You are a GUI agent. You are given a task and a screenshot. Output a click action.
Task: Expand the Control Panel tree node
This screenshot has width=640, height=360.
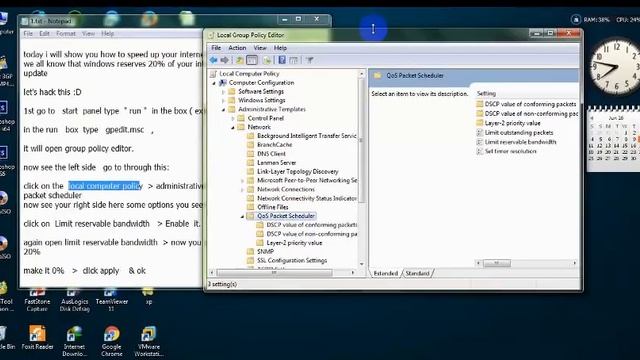233,118
